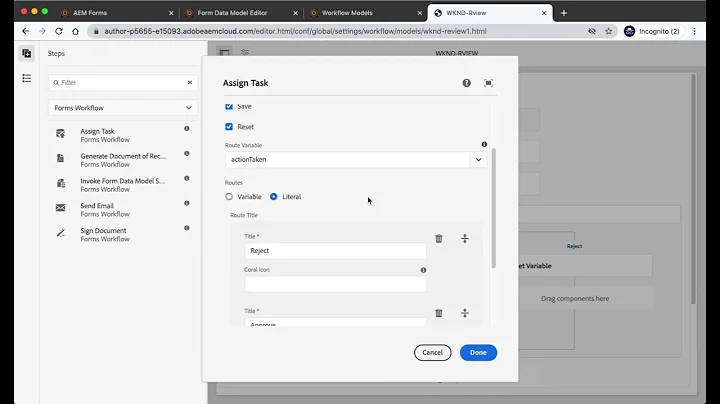Click the browser address bar URL
Viewport: 720px width, 404px height.
295,31
